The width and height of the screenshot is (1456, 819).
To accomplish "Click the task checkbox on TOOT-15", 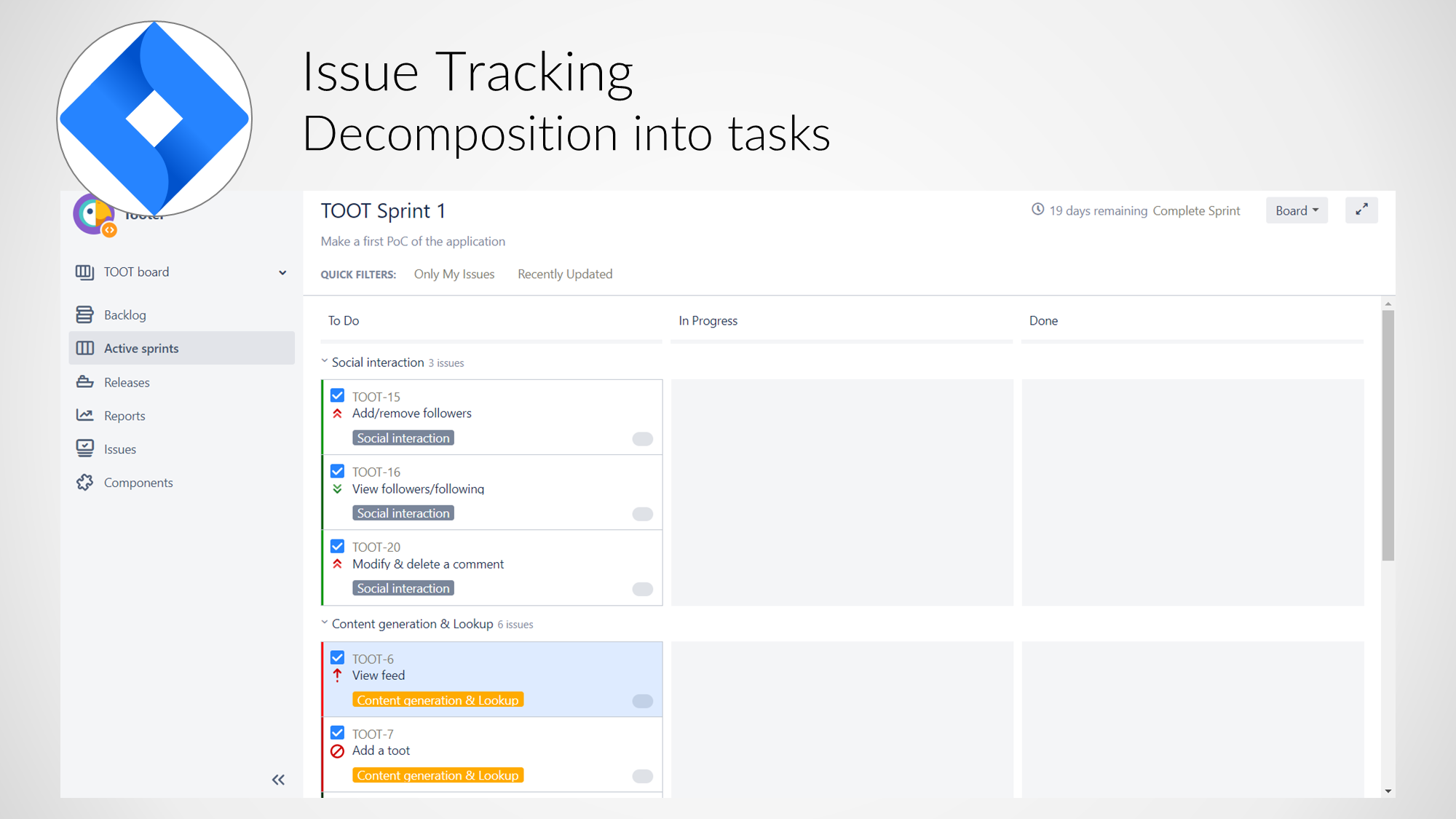I will click(337, 395).
